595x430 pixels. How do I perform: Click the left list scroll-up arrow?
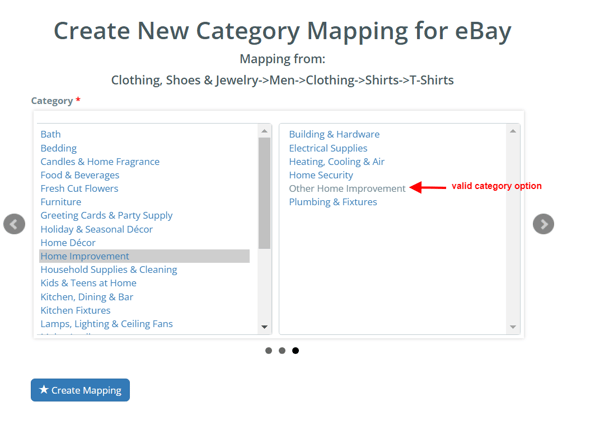[264, 131]
